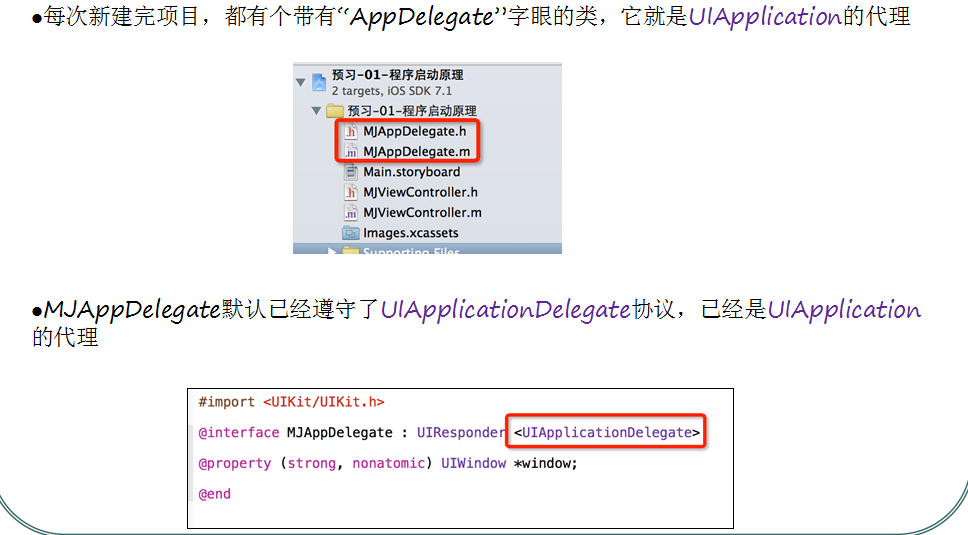Screen dimensions: 968x535
Task: Click the '@interface' keyword
Action: coord(238,433)
